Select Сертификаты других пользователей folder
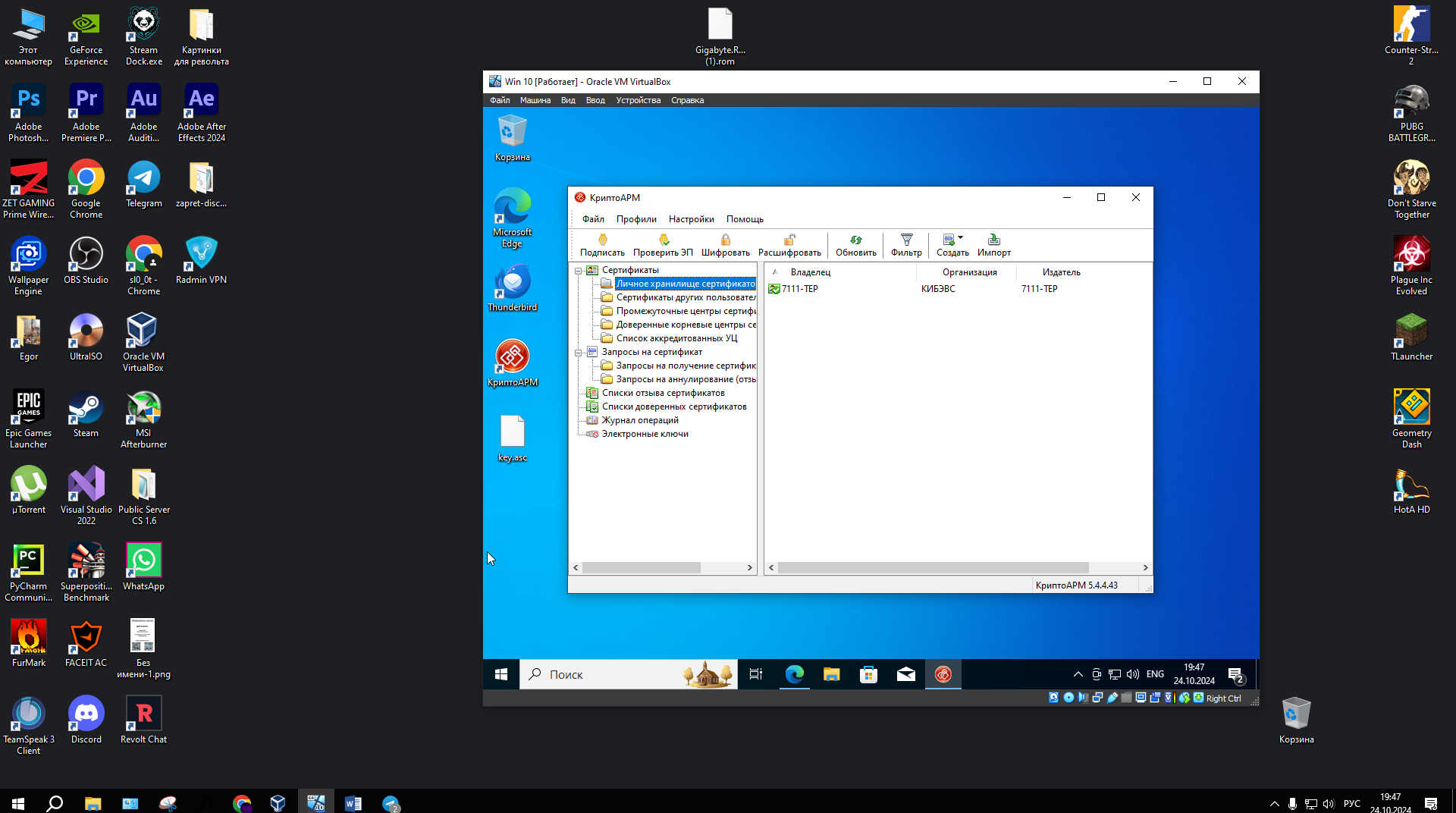The height and width of the screenshot is (813, 1456). coord(686,297)
